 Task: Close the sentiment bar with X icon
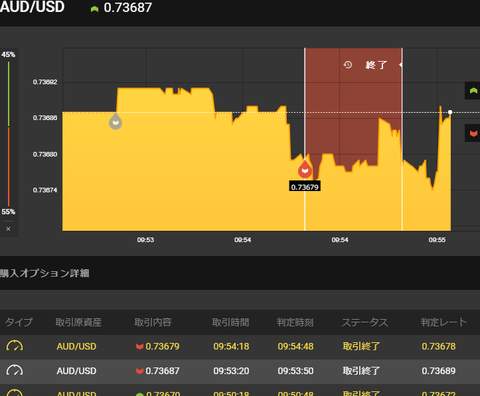tap(8, 229)
